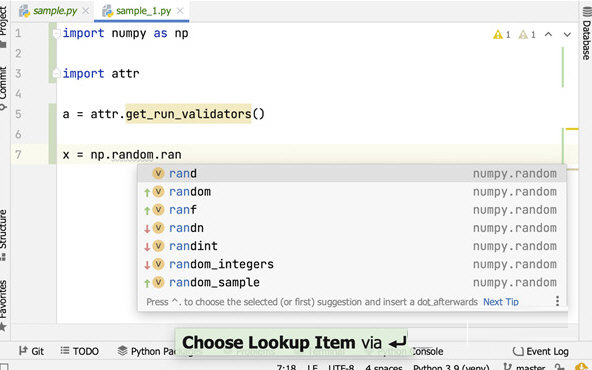Jump to previous highlighted error arrow
Image resolution: width=592 pixels, height=370 pixels.
tap(549, 34)
